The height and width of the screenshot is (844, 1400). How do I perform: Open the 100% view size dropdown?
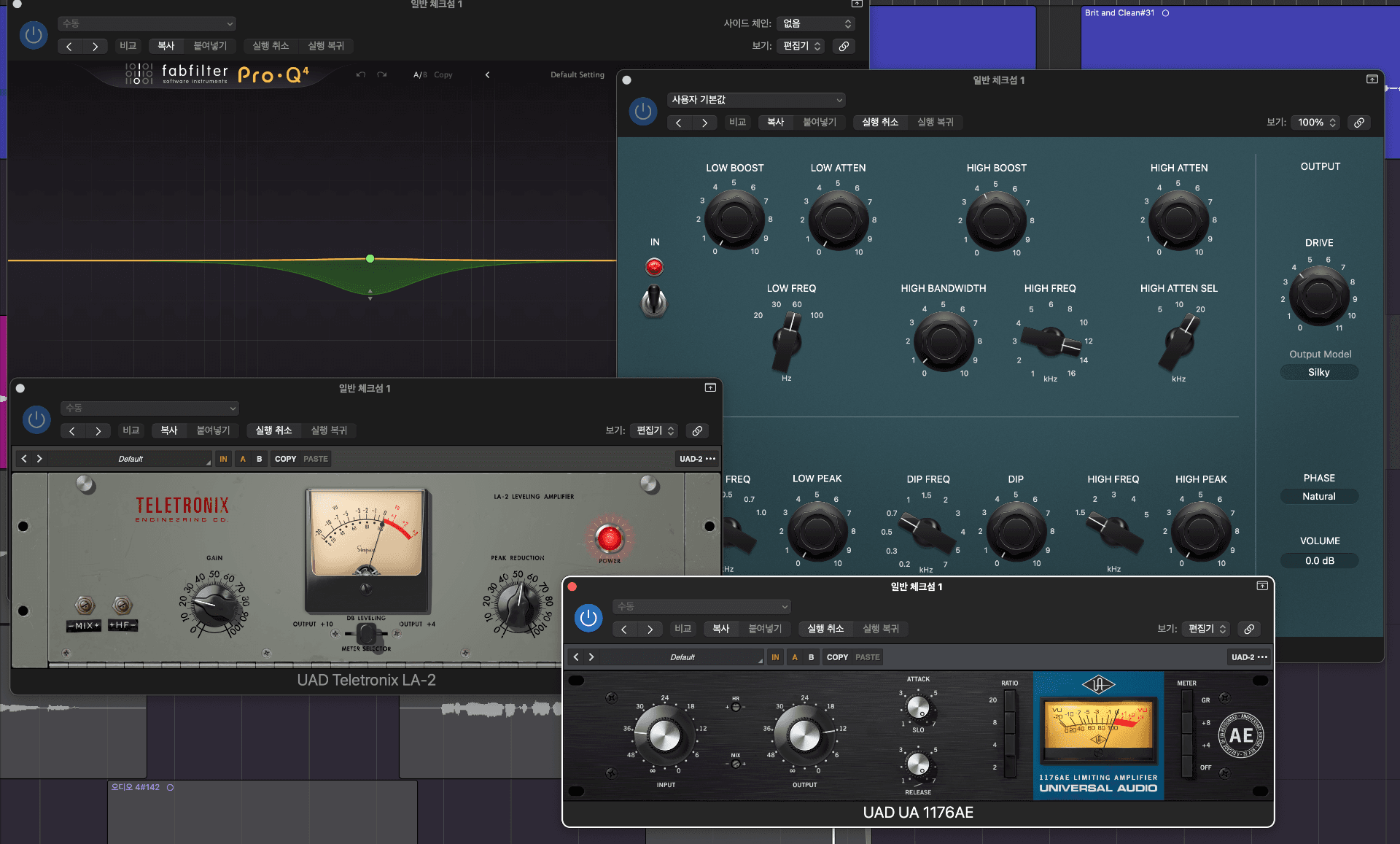(x=1316, y=123)
